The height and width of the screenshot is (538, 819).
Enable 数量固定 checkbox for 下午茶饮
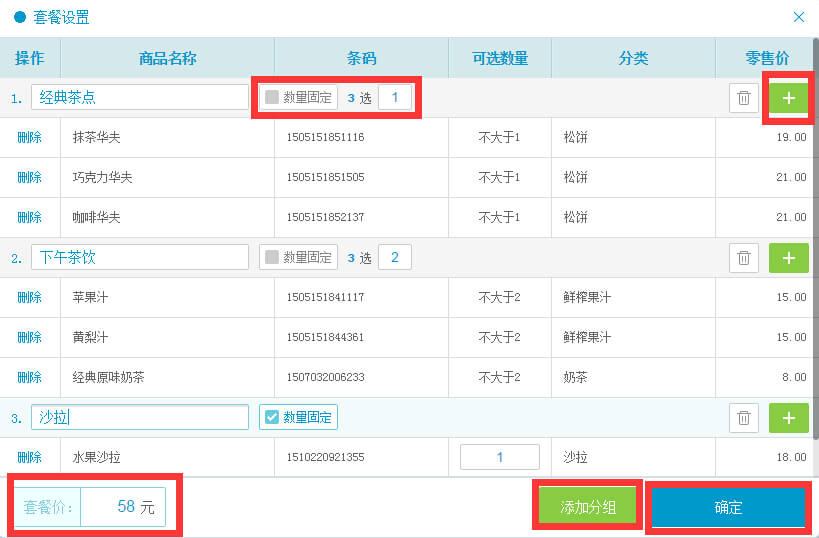coord(272,258)
